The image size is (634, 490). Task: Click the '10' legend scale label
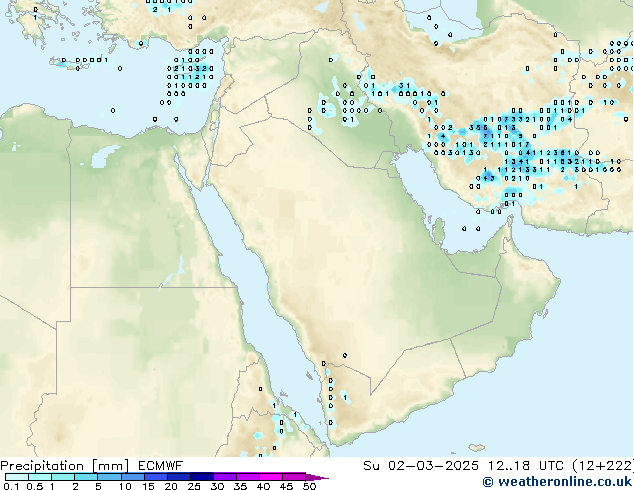[x=125, y=486]
